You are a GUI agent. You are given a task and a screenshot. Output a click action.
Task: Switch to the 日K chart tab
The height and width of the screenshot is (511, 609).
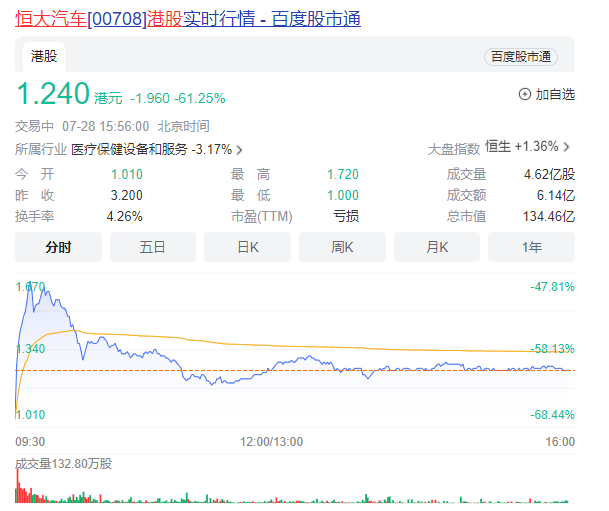pyautogui.click(x=247, y=247)
